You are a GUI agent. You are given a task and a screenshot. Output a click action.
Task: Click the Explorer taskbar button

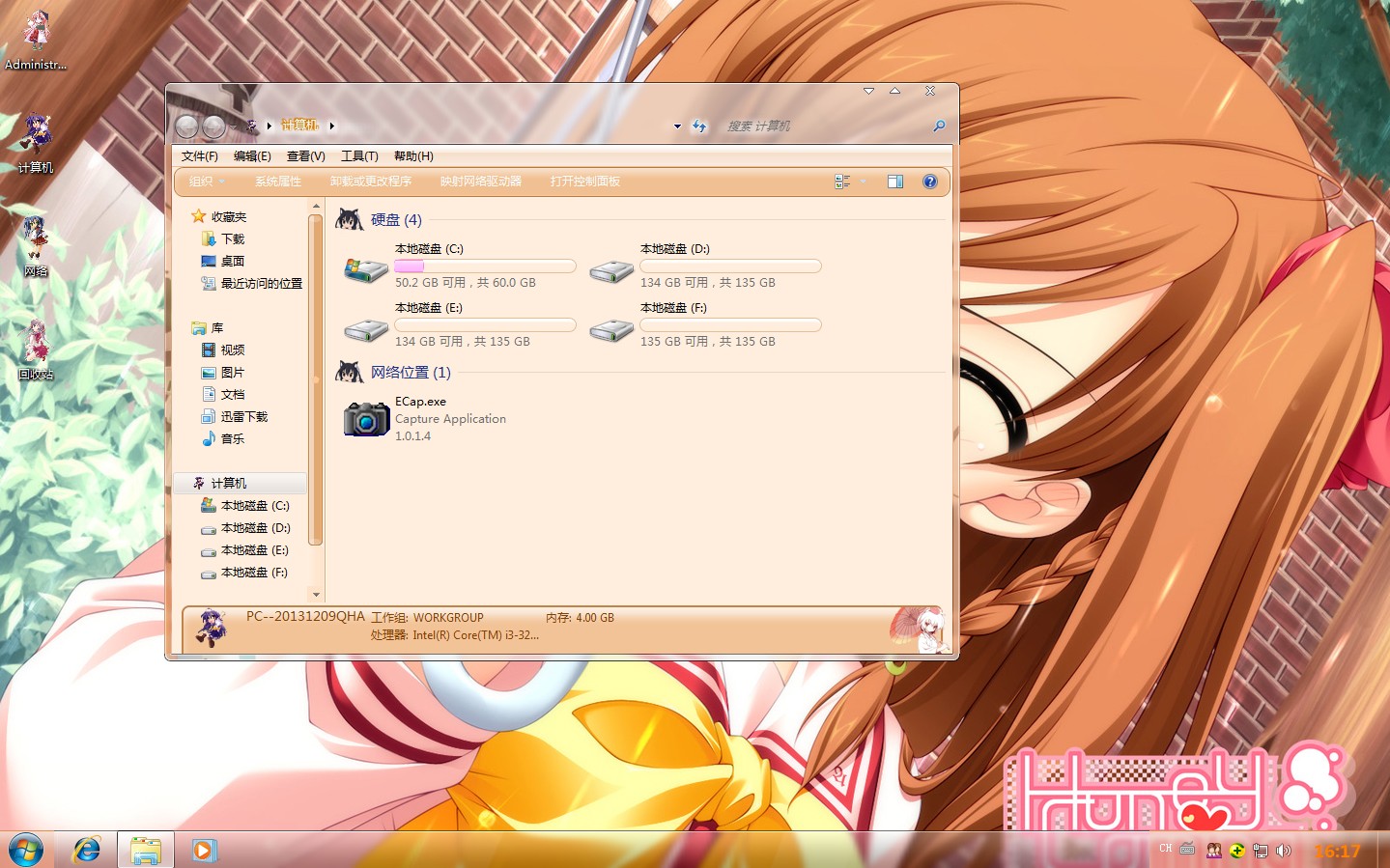pos(146,850)
